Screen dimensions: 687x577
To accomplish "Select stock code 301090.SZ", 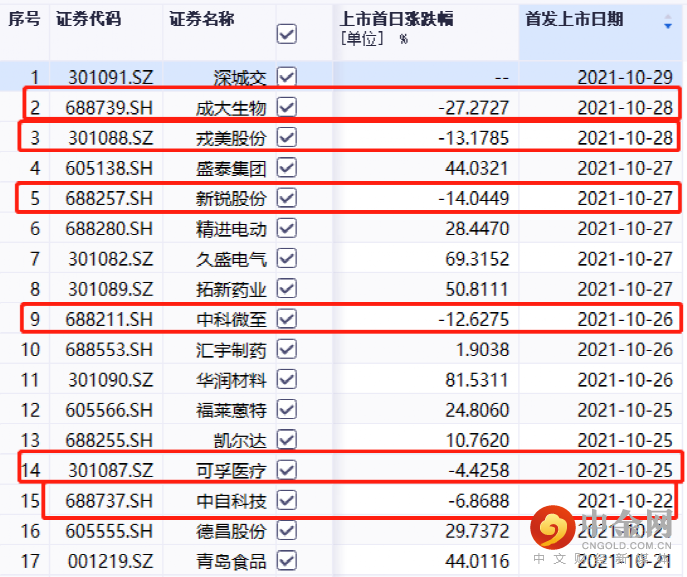I will click(110, 380).
